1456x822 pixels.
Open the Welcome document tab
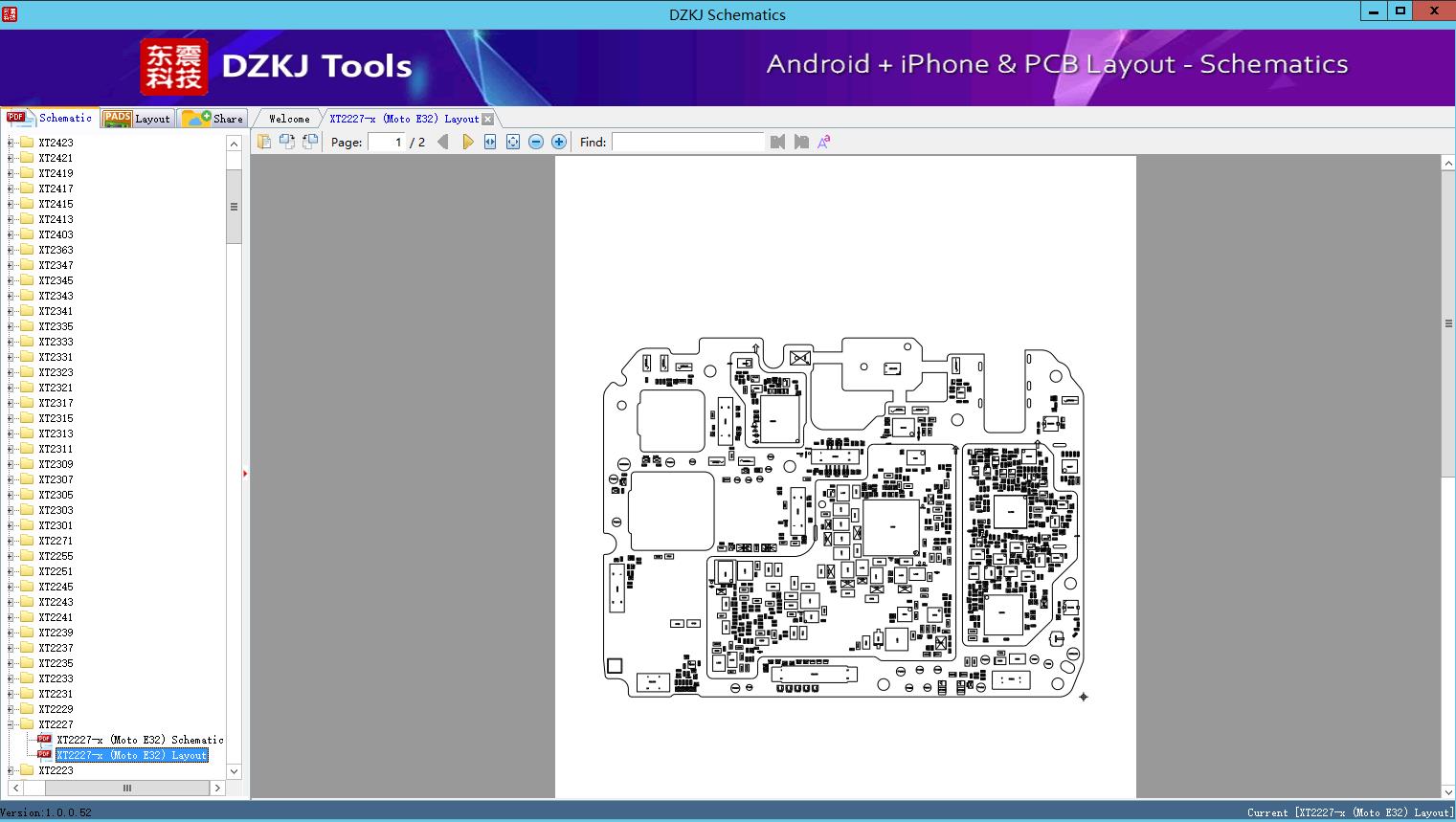pos(288,119)
